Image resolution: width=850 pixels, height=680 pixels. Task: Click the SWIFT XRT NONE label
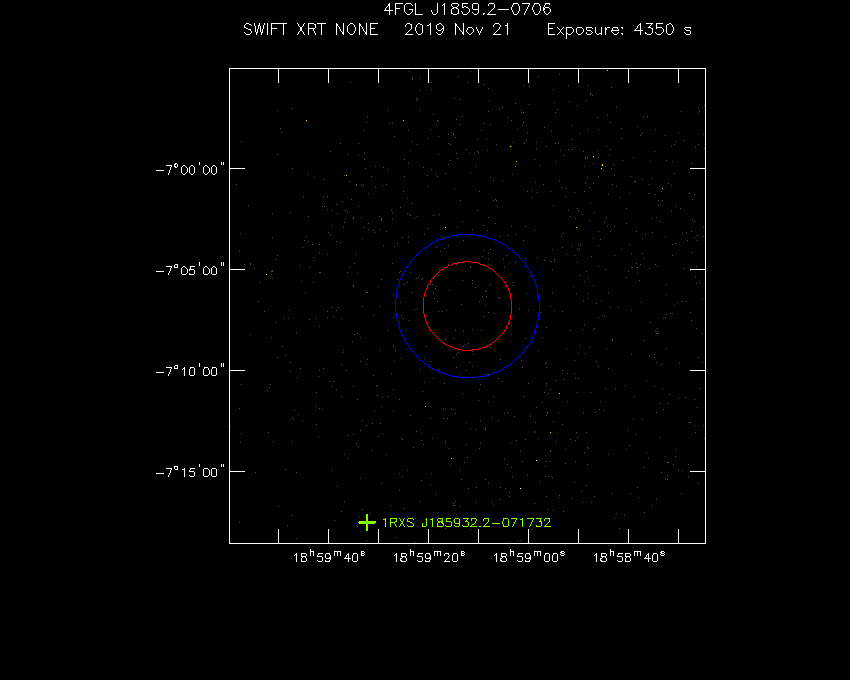pyautogui.click(x=311, y=29)
